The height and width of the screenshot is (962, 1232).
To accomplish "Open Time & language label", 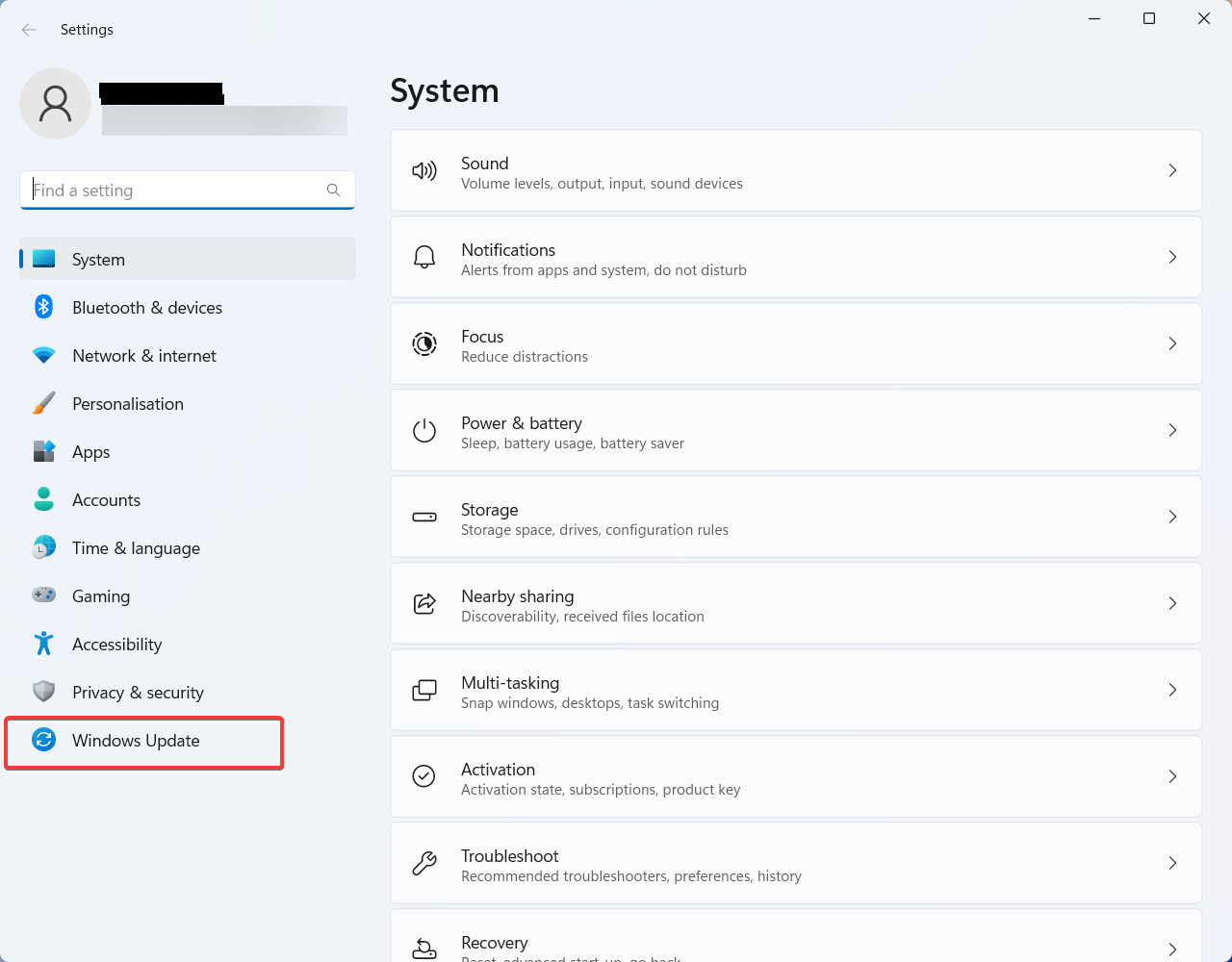I will click(x=136, y=548).
